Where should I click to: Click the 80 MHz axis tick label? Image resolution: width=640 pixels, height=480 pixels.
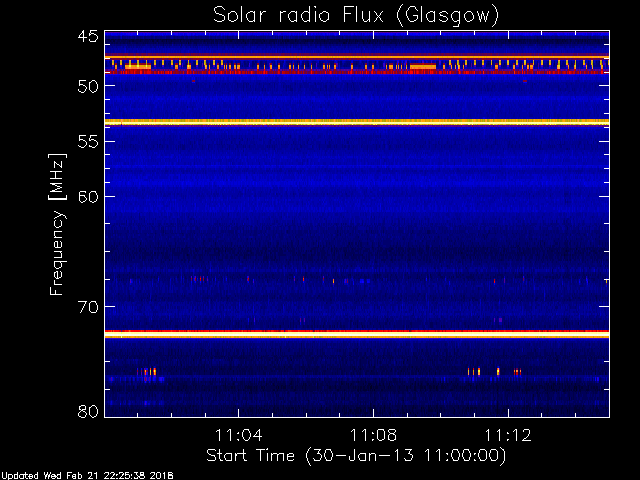point(88,411)
